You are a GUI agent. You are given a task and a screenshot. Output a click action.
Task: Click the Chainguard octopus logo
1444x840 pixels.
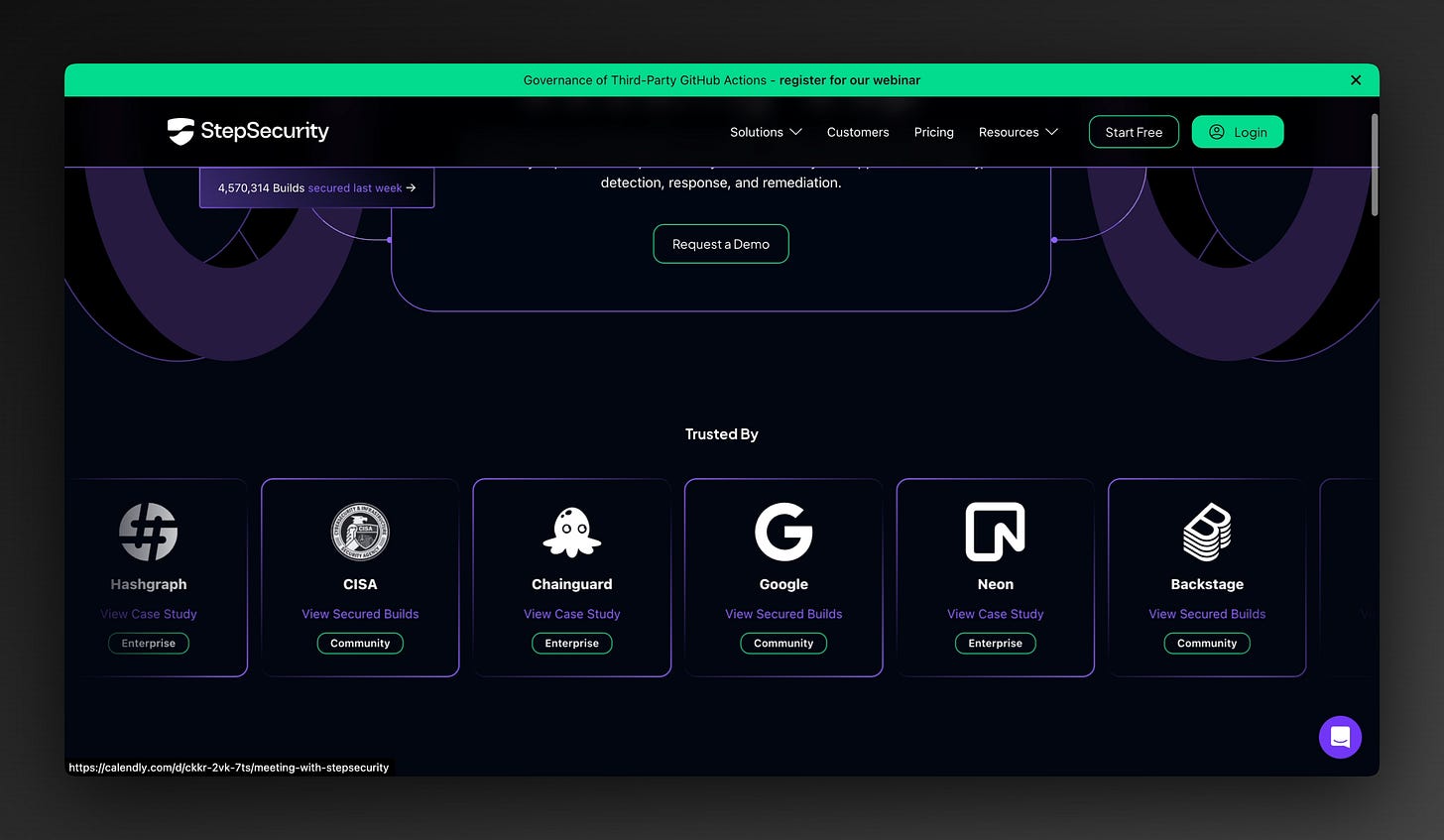click(572, 532)
